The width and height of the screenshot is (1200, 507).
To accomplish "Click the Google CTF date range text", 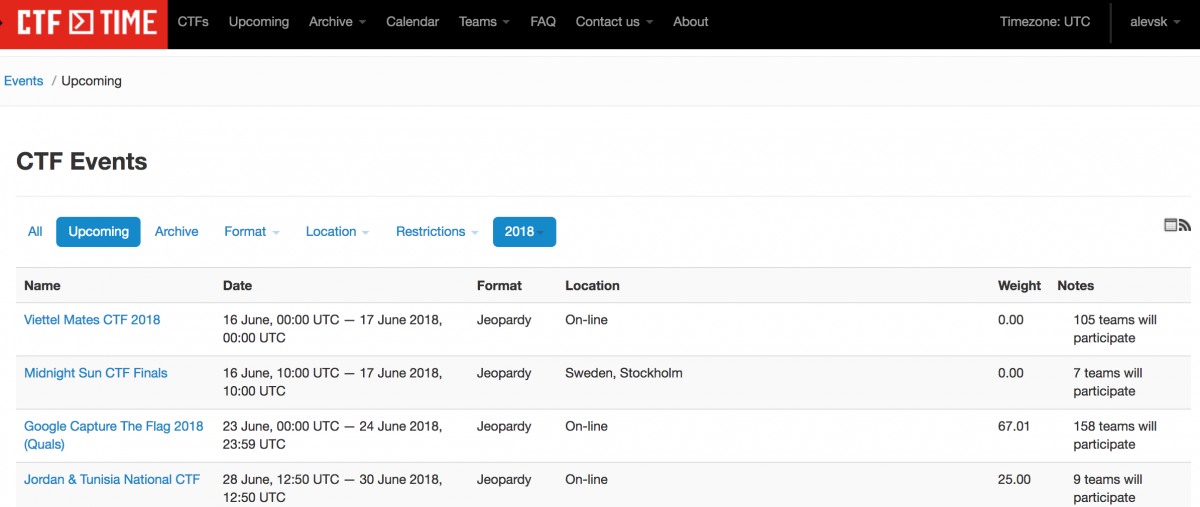I will pyautogui.click(x=333, y=435).
